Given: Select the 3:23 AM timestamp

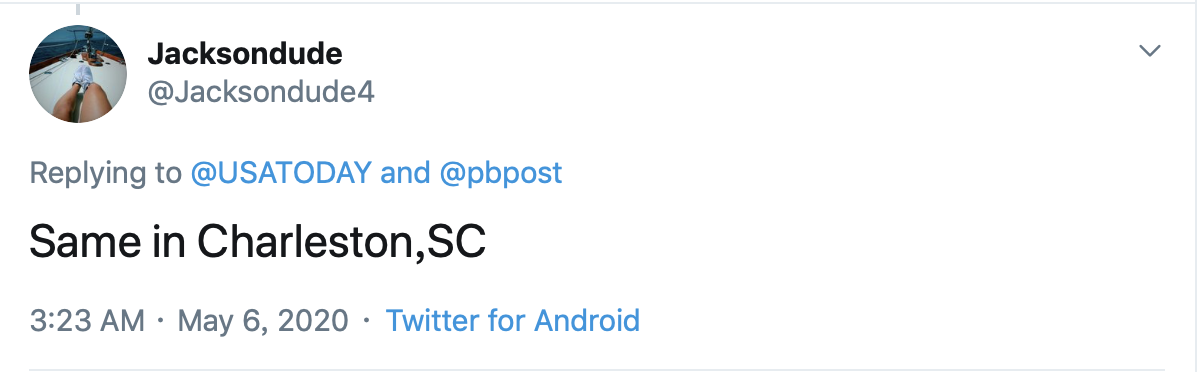Looking at the screenshot, I should click(x=88, y=321).
